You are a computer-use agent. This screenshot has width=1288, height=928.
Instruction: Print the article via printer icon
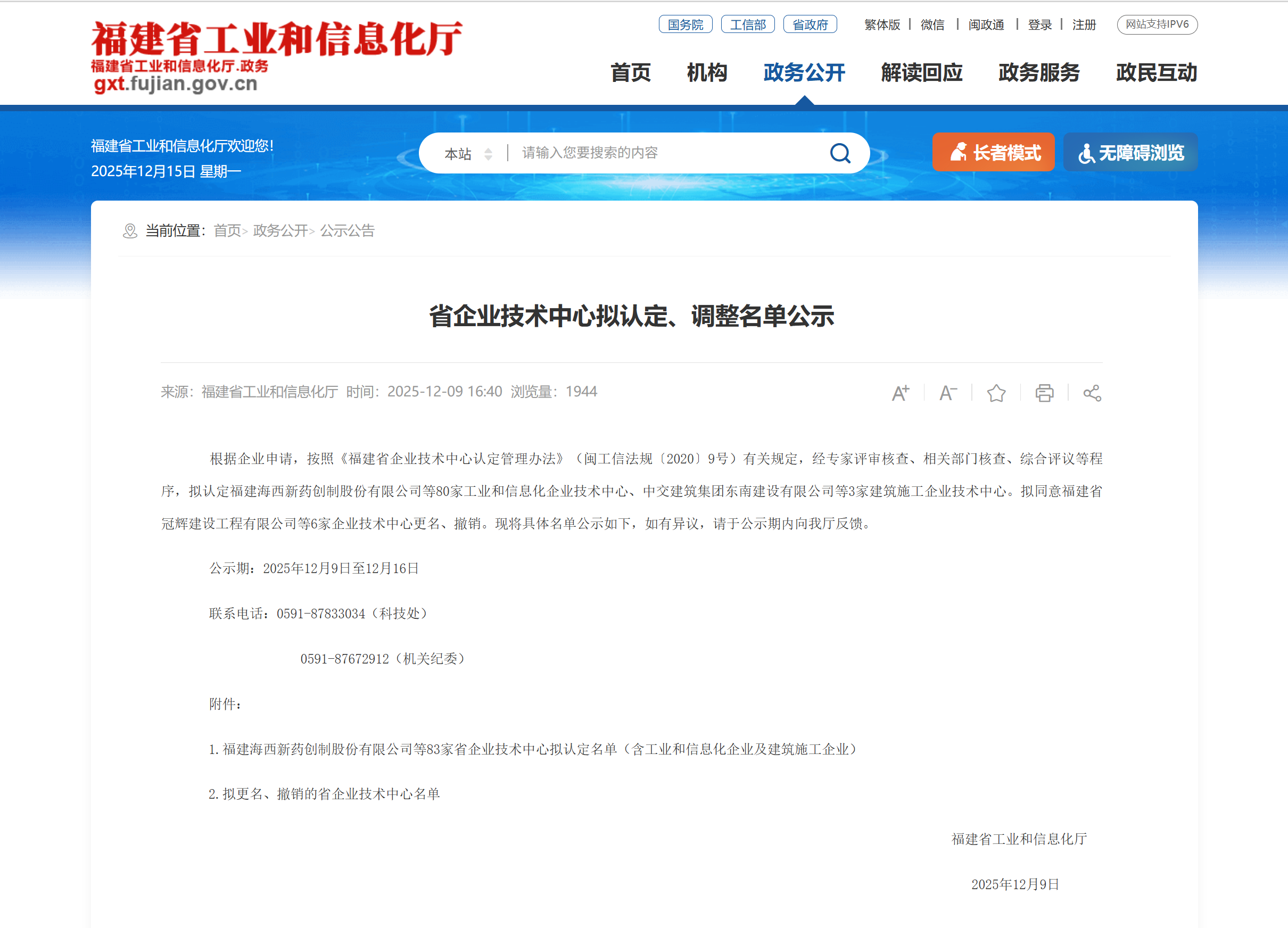1044,393
